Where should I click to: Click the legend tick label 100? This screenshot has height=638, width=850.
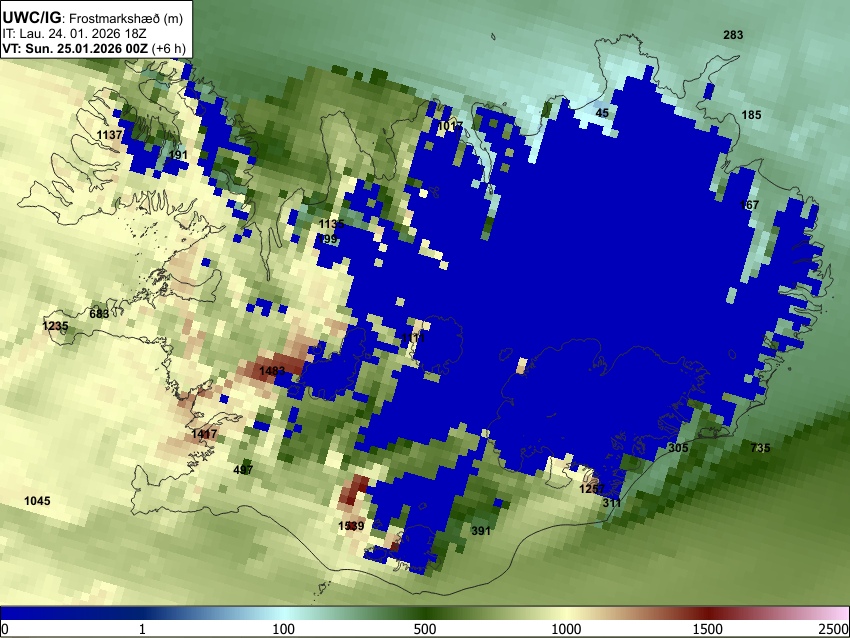(284, 629)
